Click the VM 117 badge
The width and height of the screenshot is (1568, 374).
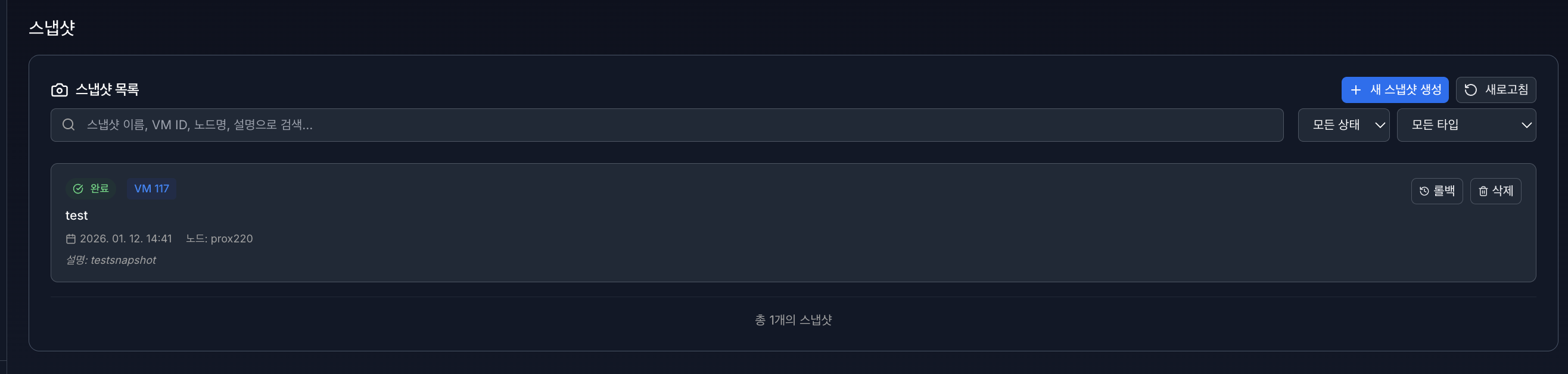[151, 189]
